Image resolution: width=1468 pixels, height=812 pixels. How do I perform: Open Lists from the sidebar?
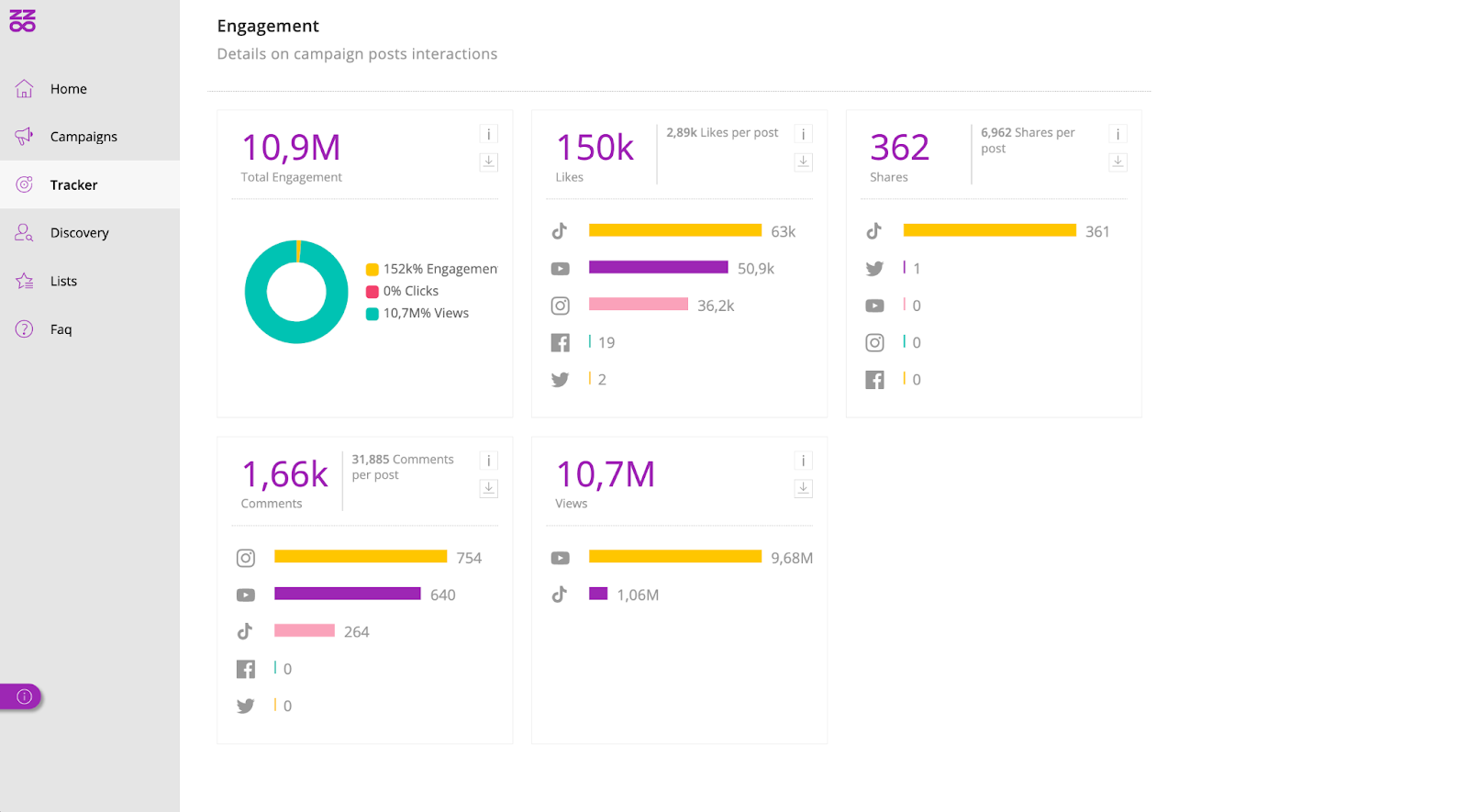pyautogui.click(x=63, y=281)
